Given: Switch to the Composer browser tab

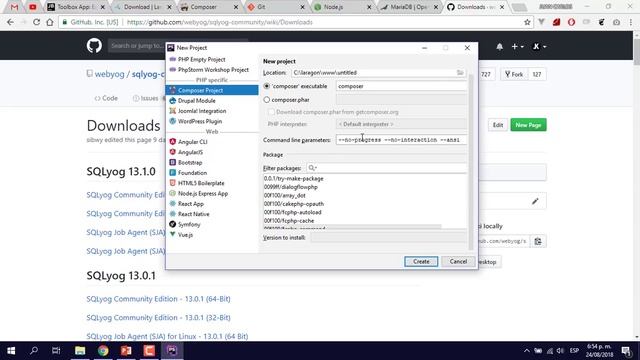Looking at the screenshot, I should [x=210, y=7].
